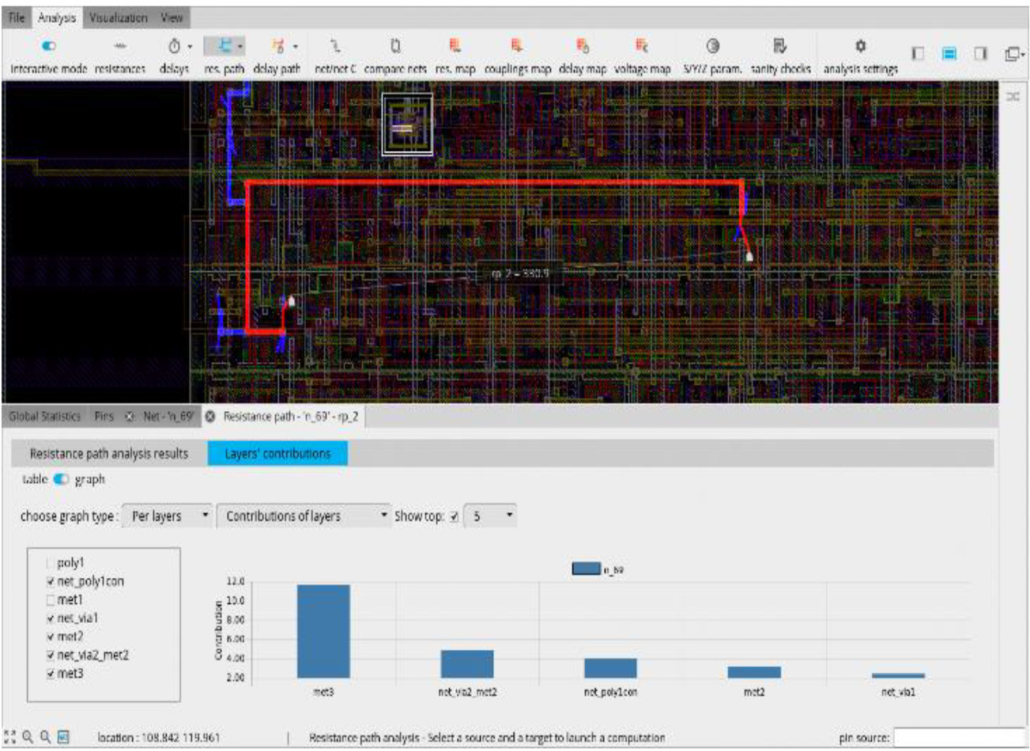Toggle the right panel layout icon
Viewport: 1030px width, 751px height.
pos(981,54)
